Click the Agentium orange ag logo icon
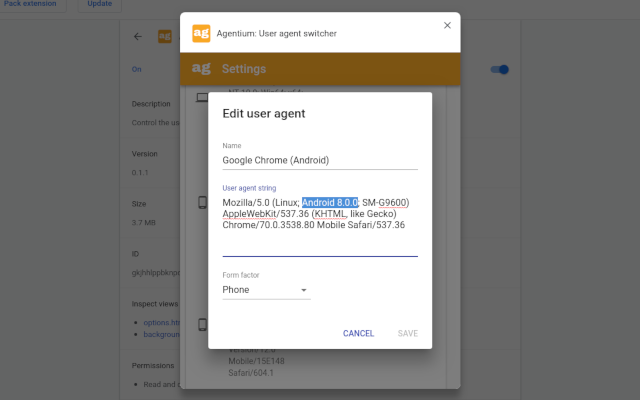The height and width of the screenshot is (400, 640). point(201,33)
